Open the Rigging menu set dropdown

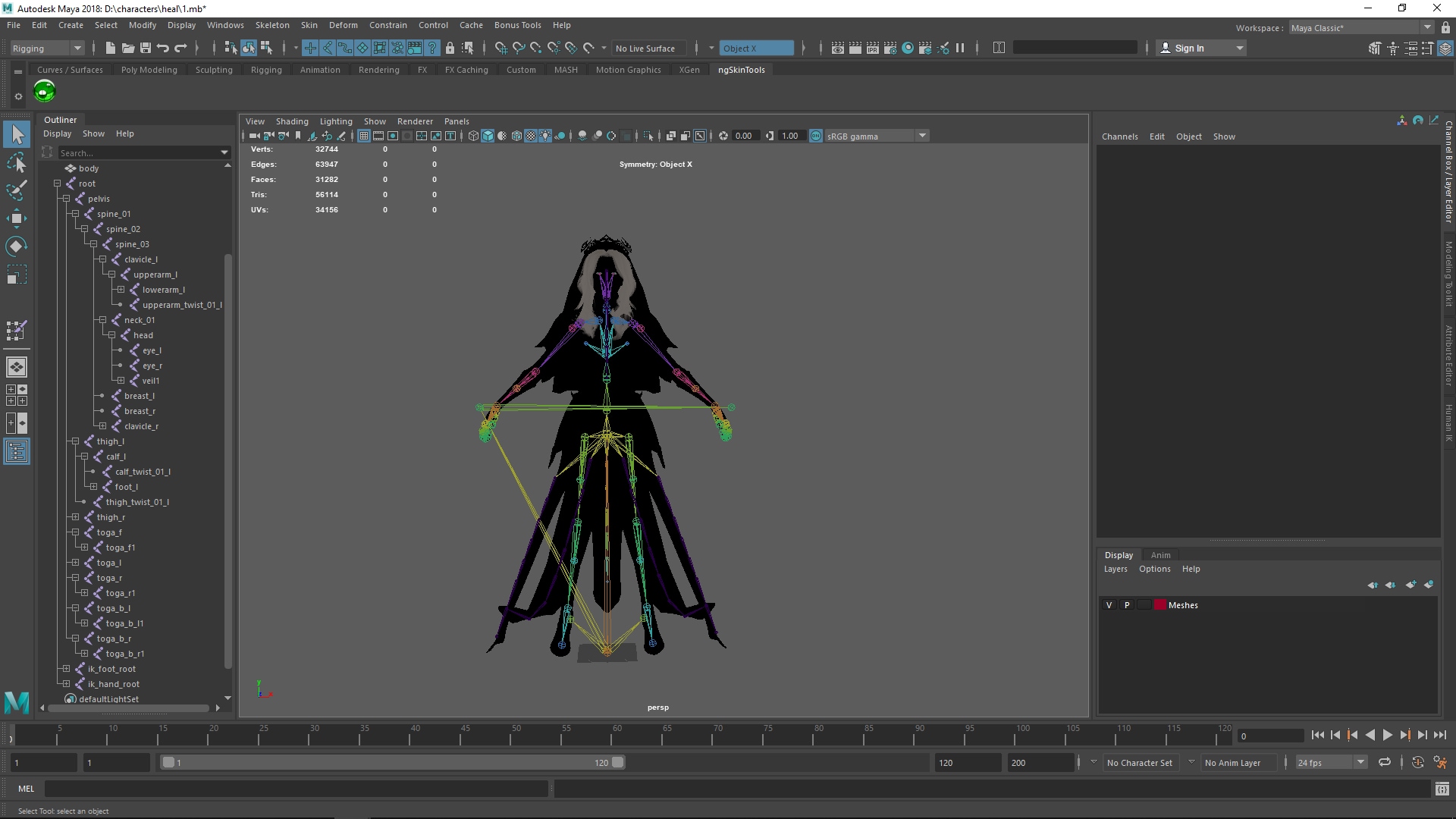tap(77, 48)
